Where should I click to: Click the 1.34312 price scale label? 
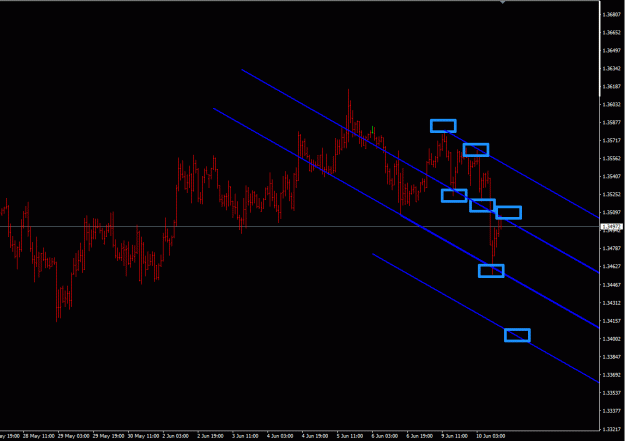coord(612,303)
